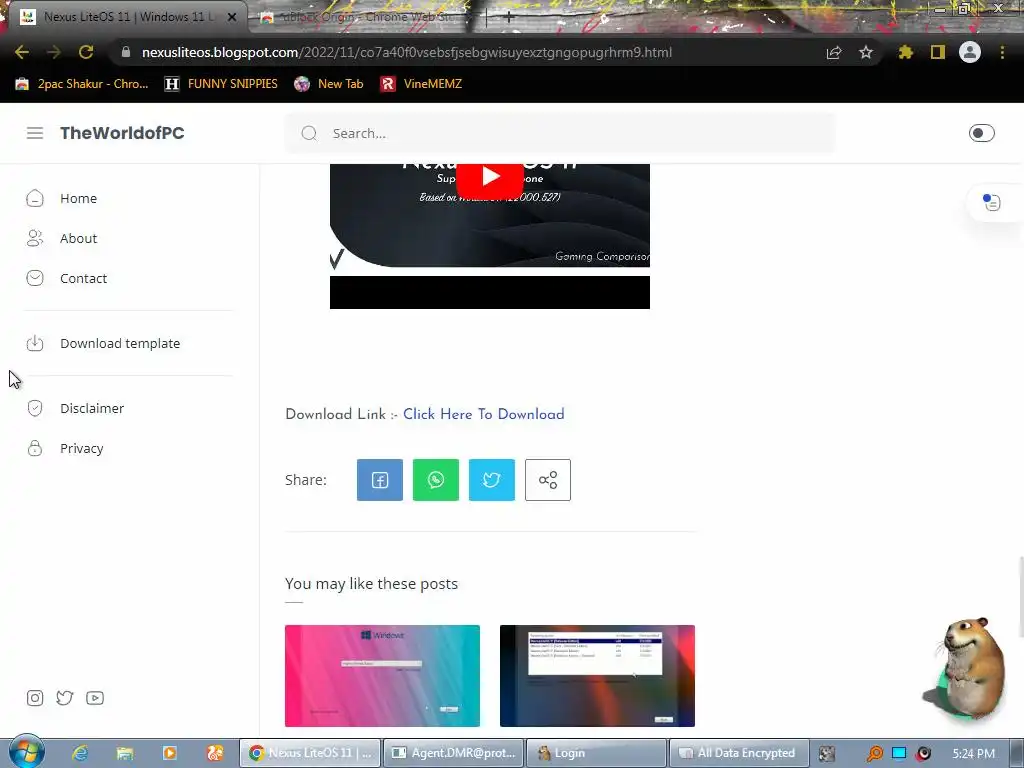Visit the Twitter icon in sidebar footer
The height and width of the screenshot is (768, 1024).
point(65,698)
